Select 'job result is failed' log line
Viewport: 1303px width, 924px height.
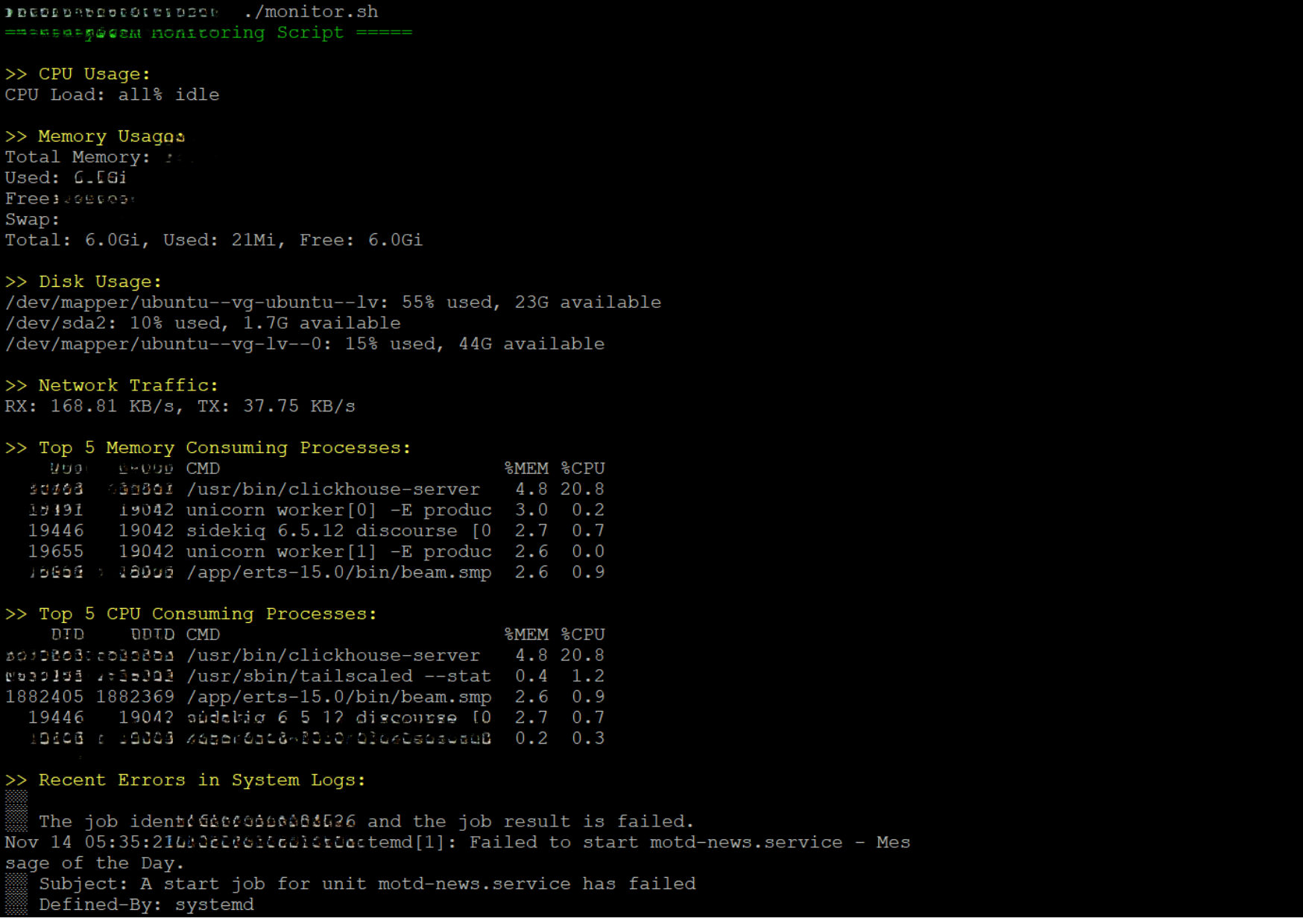366,822
